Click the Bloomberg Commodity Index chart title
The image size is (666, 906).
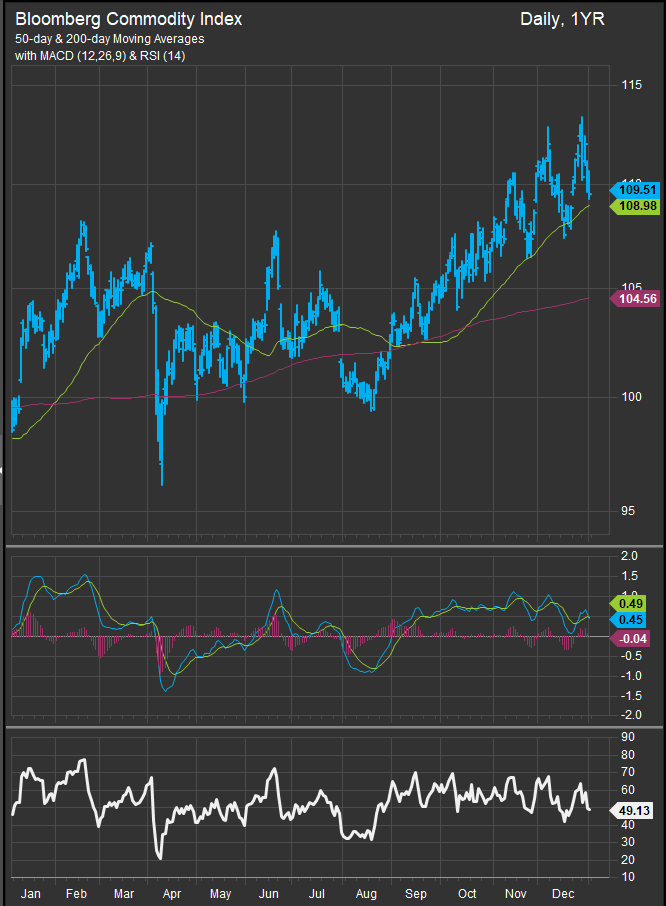128,19
